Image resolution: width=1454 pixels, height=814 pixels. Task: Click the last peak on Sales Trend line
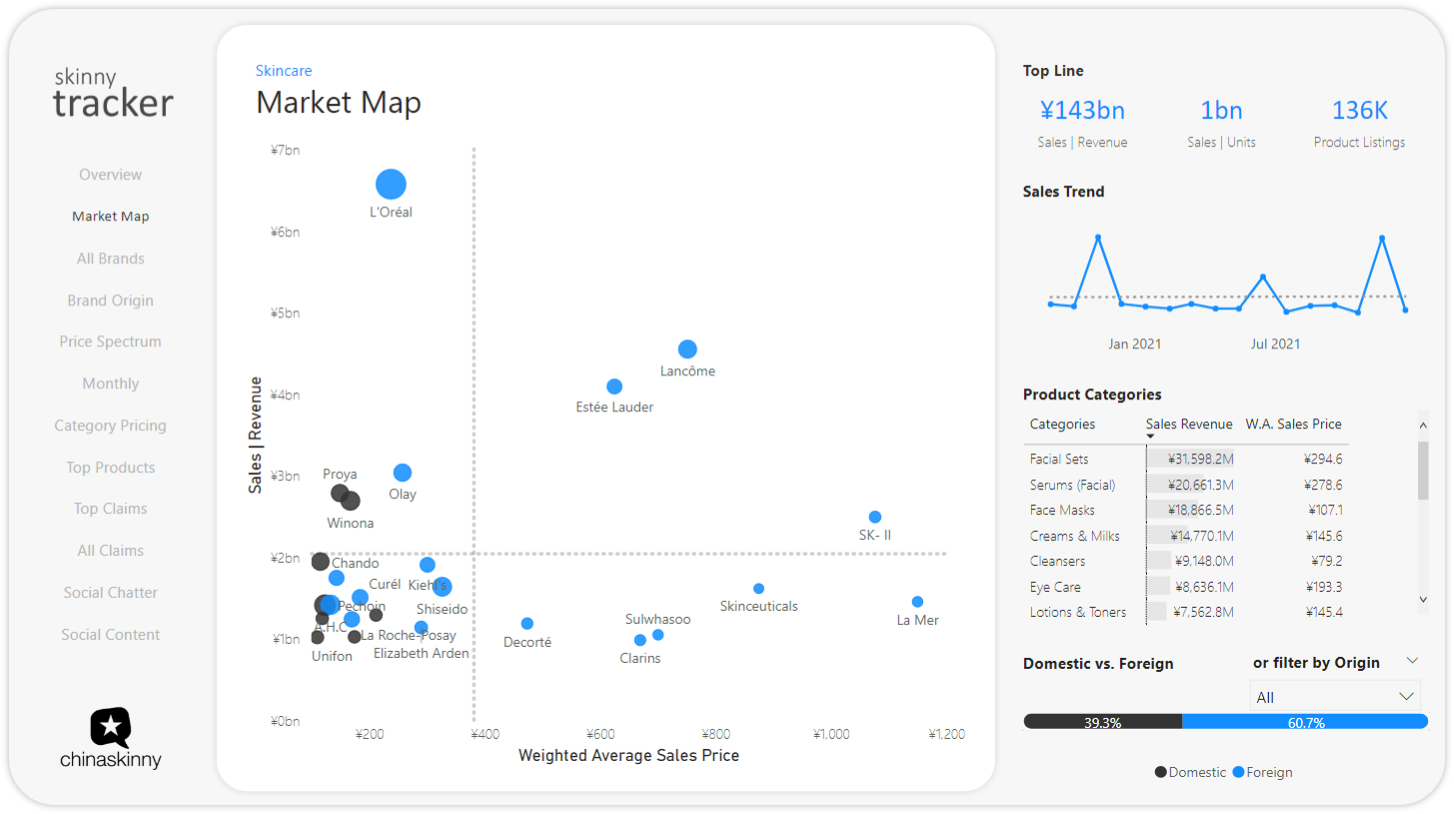1382,238
